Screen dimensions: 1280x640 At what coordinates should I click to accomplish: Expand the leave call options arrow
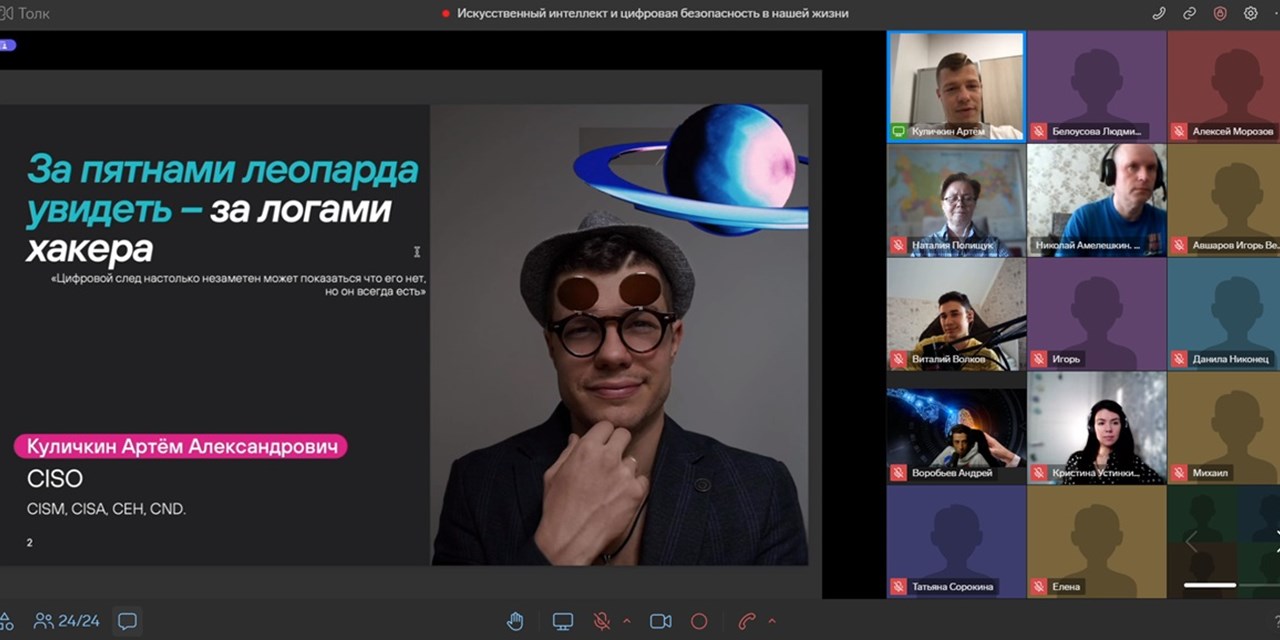tap(771, 621)
